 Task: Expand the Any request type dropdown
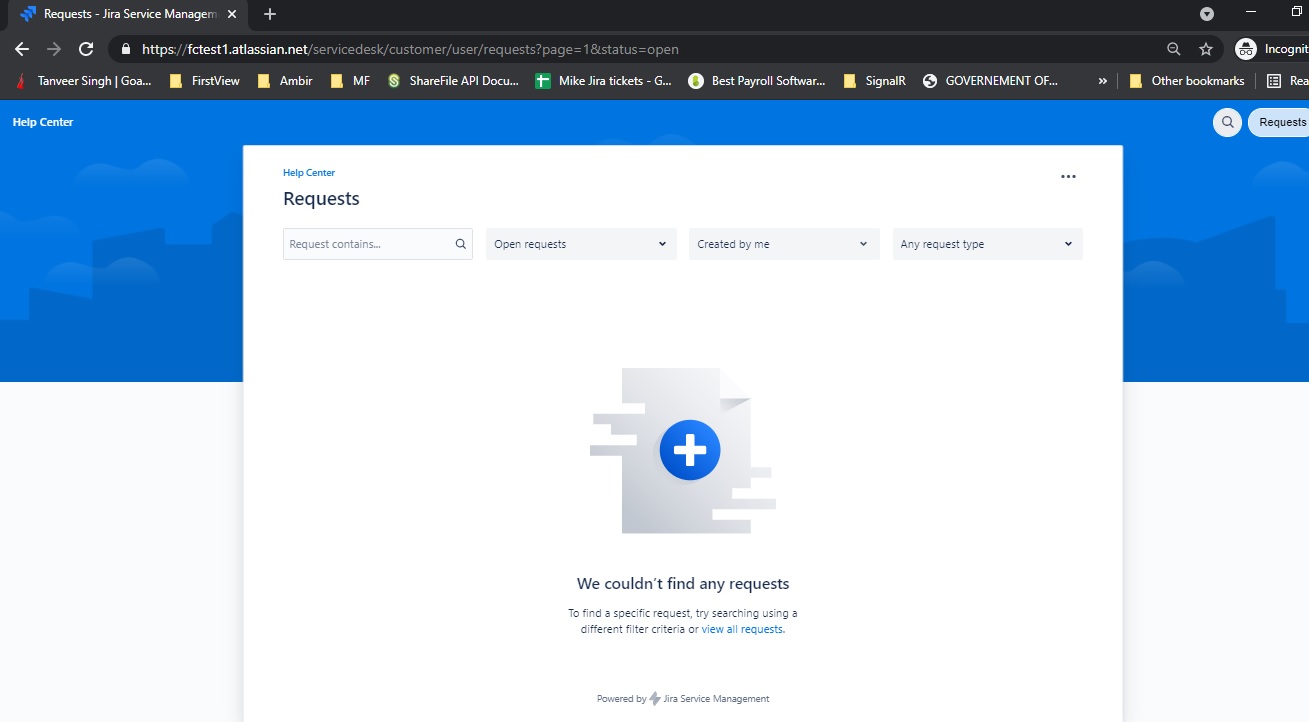click(x=988, y=244)
